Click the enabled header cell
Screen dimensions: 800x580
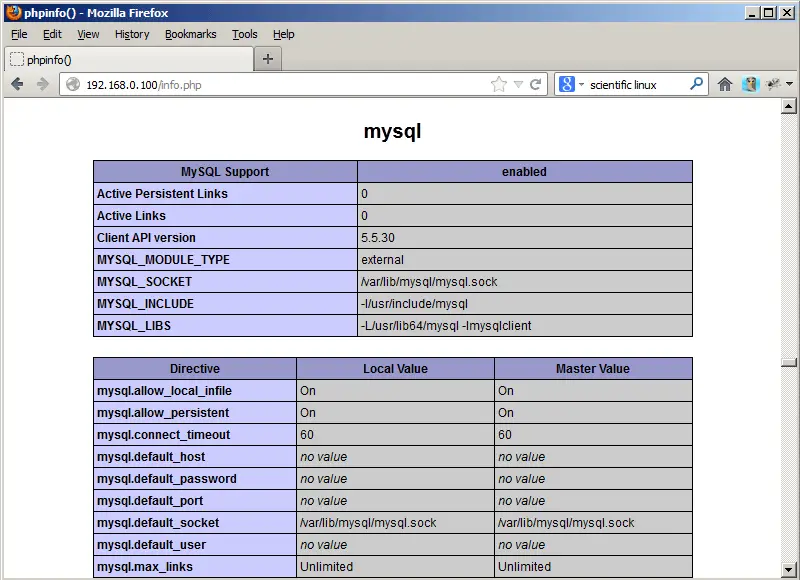point(524,171)
